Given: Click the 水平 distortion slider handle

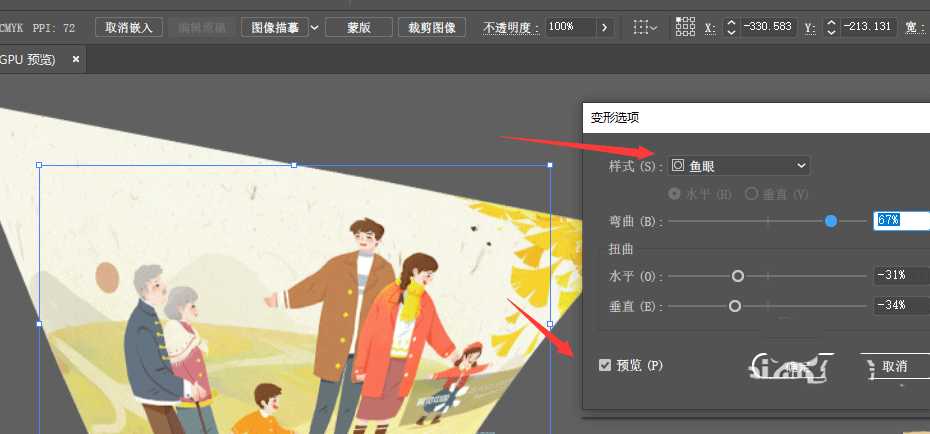Looking at the screenshot, I should 738,275.
